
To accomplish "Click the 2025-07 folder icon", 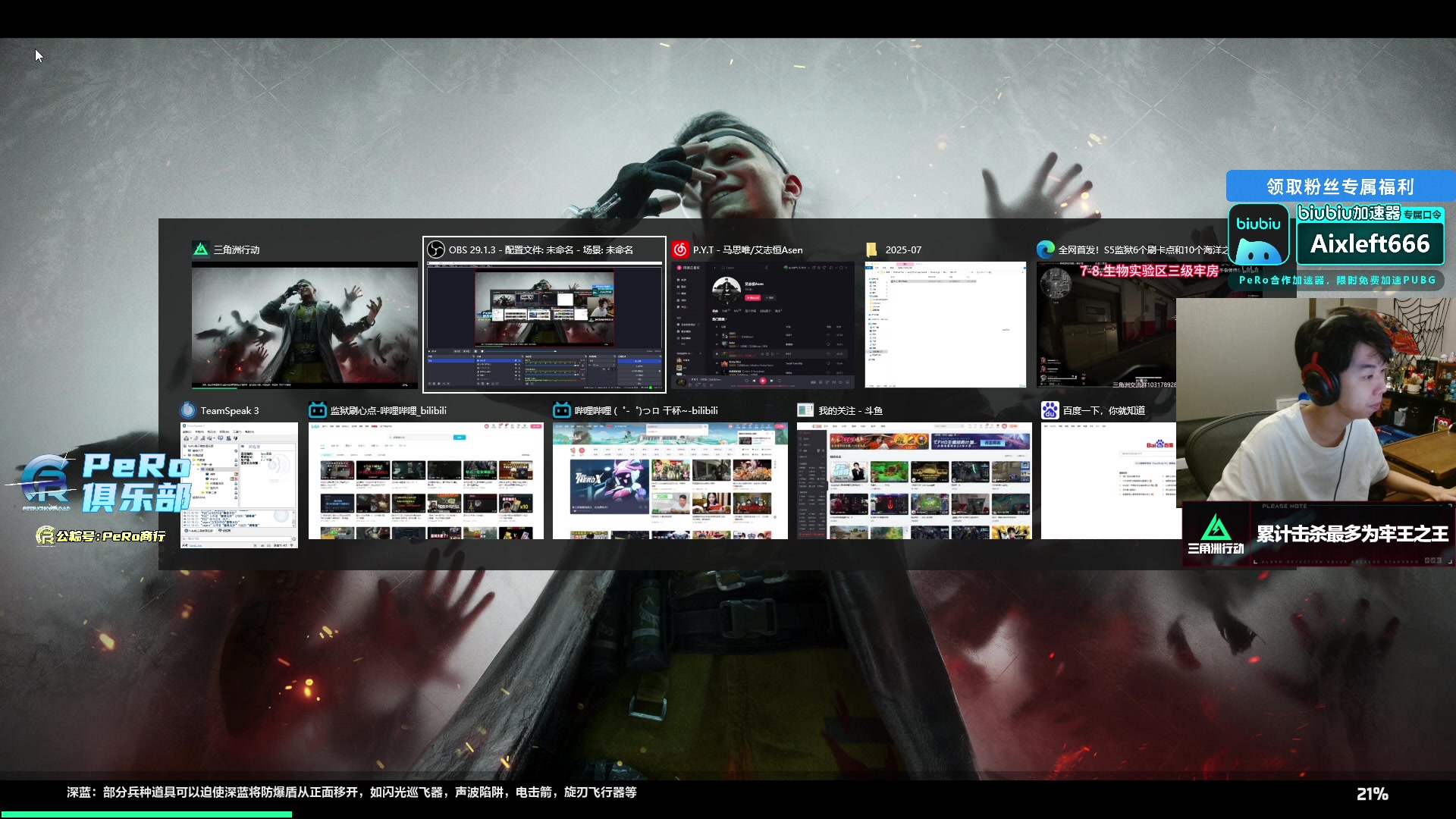I will tap(872, 249).
